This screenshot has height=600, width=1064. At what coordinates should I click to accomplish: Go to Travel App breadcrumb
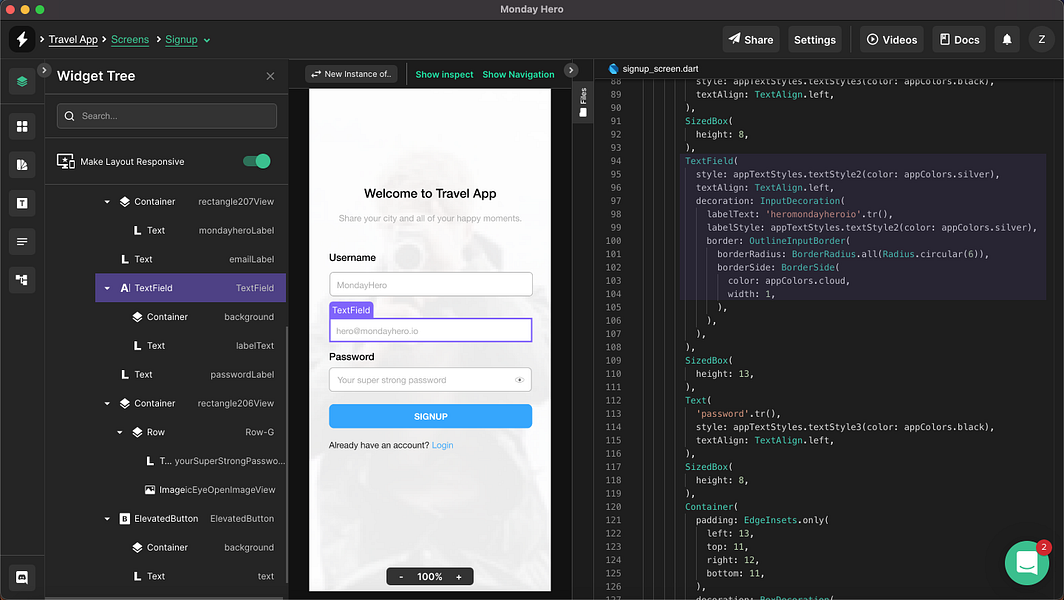coord(73,39)
